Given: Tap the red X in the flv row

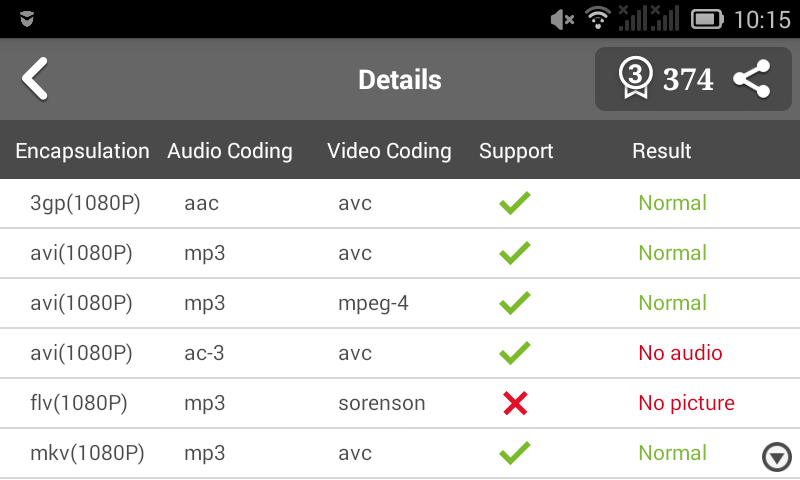Looking at the screenshot, I should 515,404.
